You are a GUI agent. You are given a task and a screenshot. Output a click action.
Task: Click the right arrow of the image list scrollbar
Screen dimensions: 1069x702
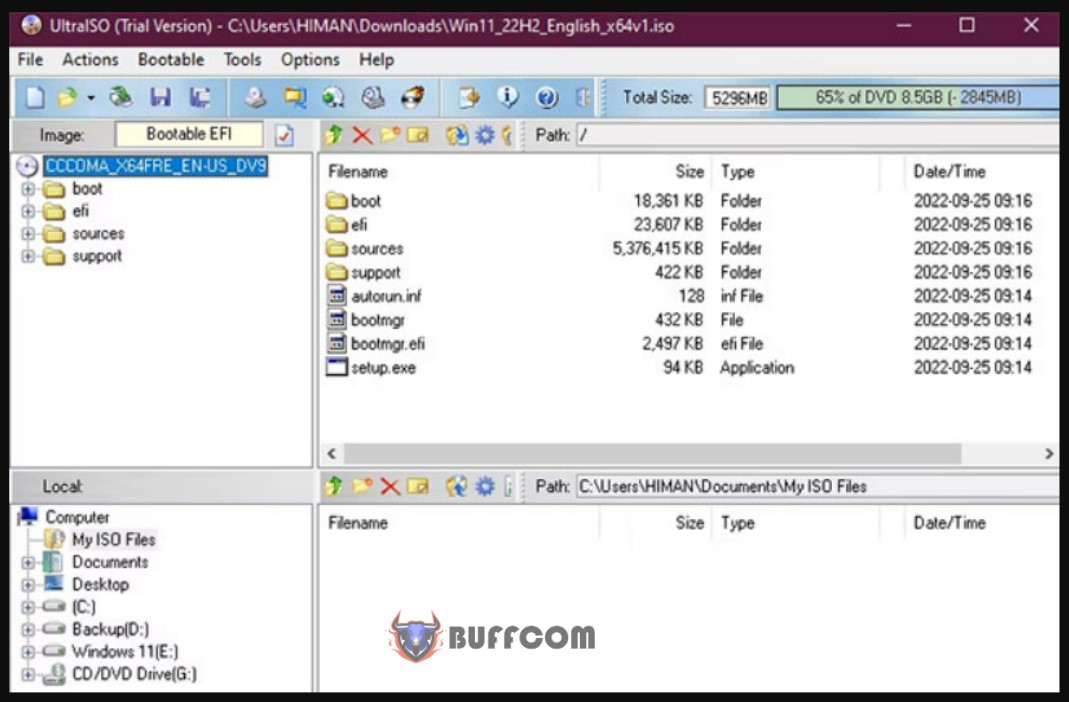(x=1049, y=453)
